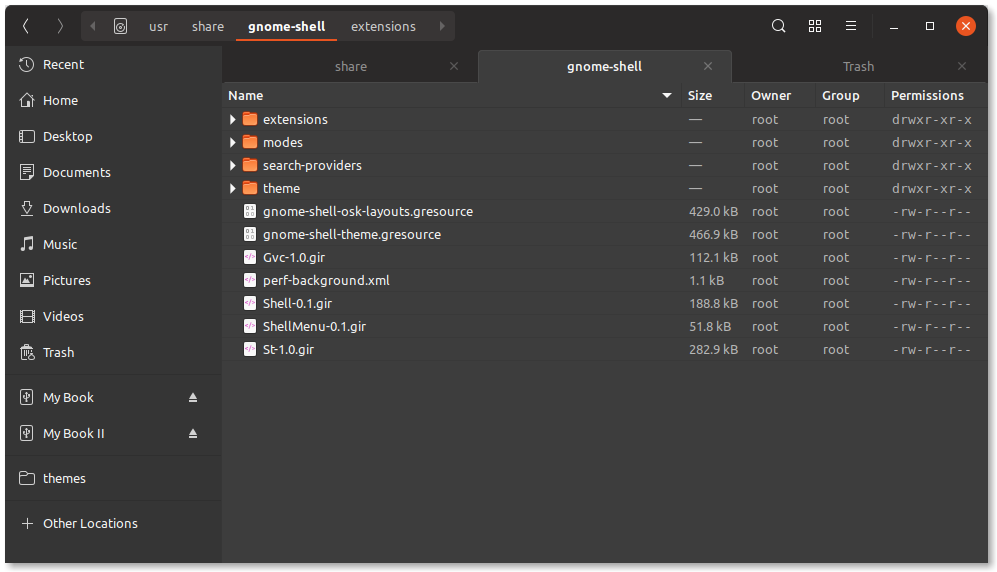Click the Home house icon in the sidebar

click(27, 100)
